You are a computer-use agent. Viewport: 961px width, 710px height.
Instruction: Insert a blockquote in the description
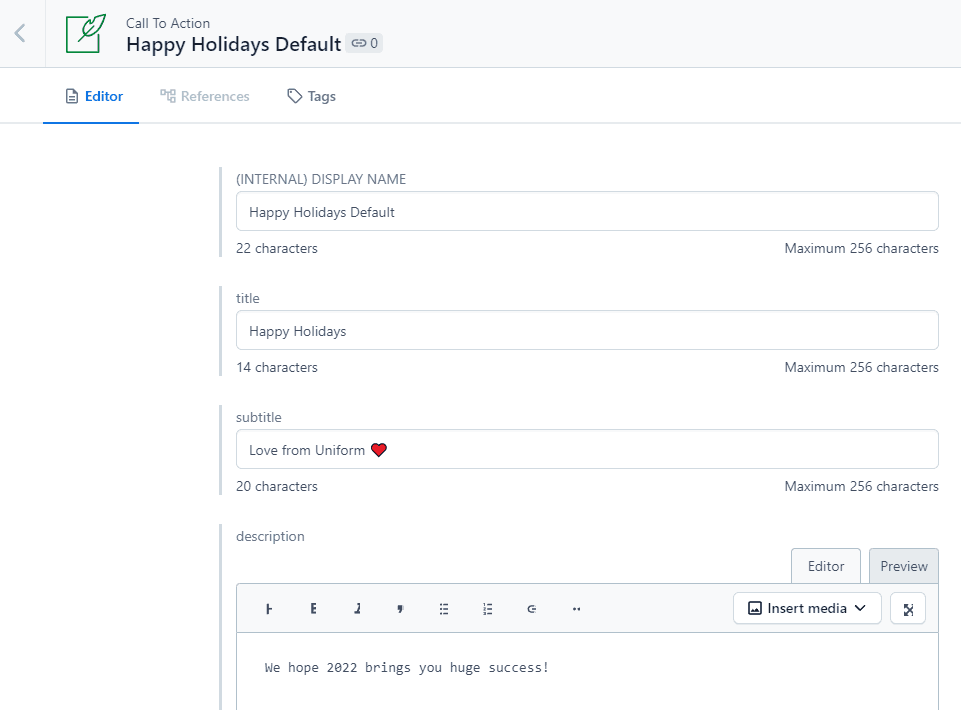[x=400, y=608]
